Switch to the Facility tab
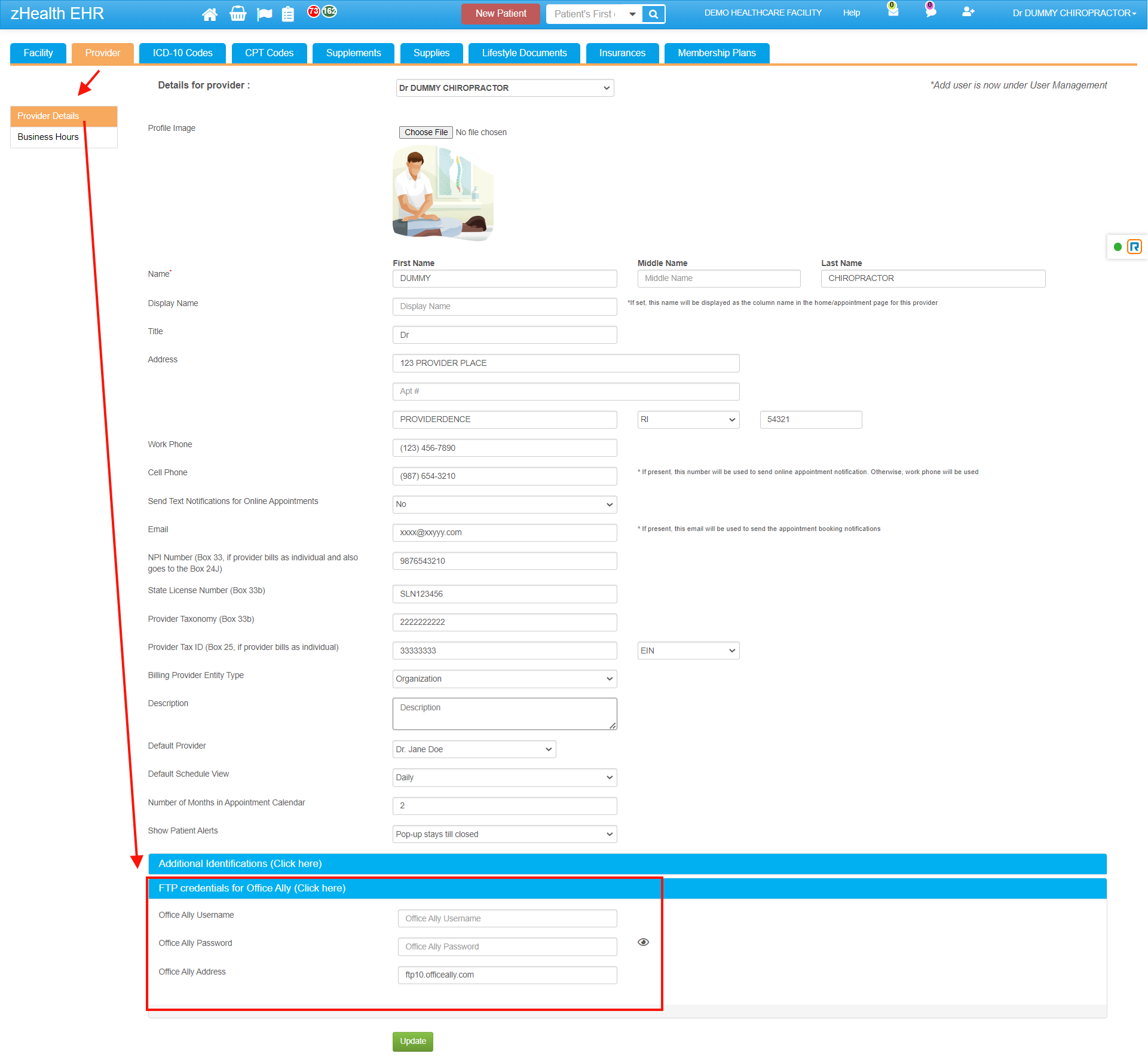The image size is (1148, 1063). click(x=38, y=53)
